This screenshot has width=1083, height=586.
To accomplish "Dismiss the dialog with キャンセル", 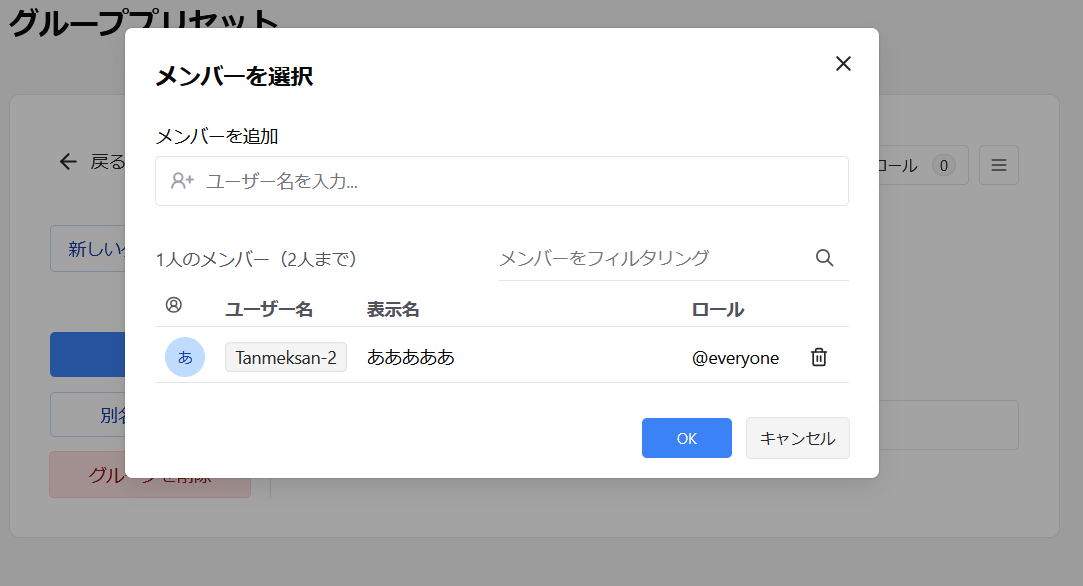I will tap(797, 438).
